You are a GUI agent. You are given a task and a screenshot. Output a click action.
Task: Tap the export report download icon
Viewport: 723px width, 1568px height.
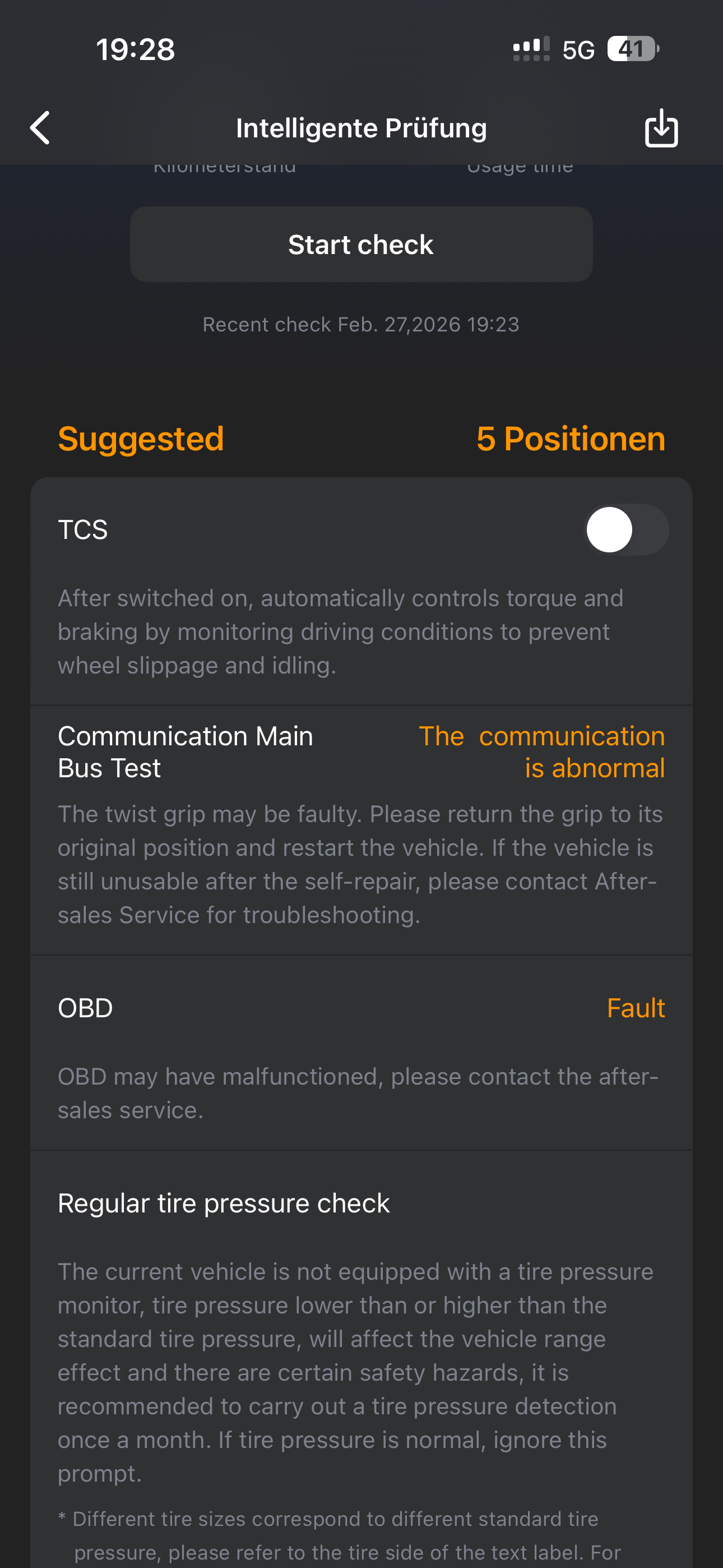[661, 128]
